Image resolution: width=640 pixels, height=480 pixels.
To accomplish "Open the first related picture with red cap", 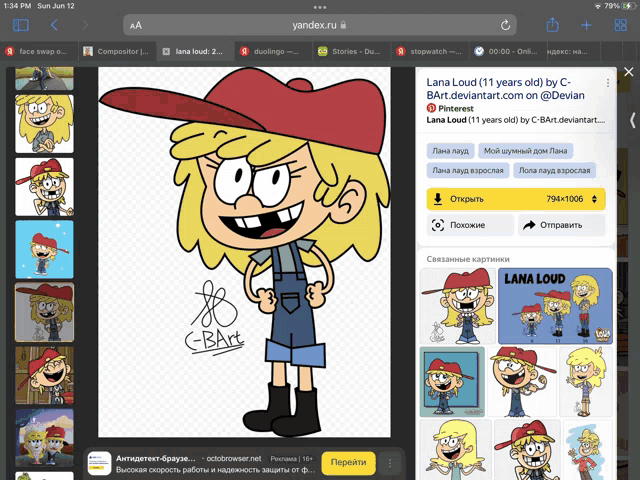I will point(458,306).
